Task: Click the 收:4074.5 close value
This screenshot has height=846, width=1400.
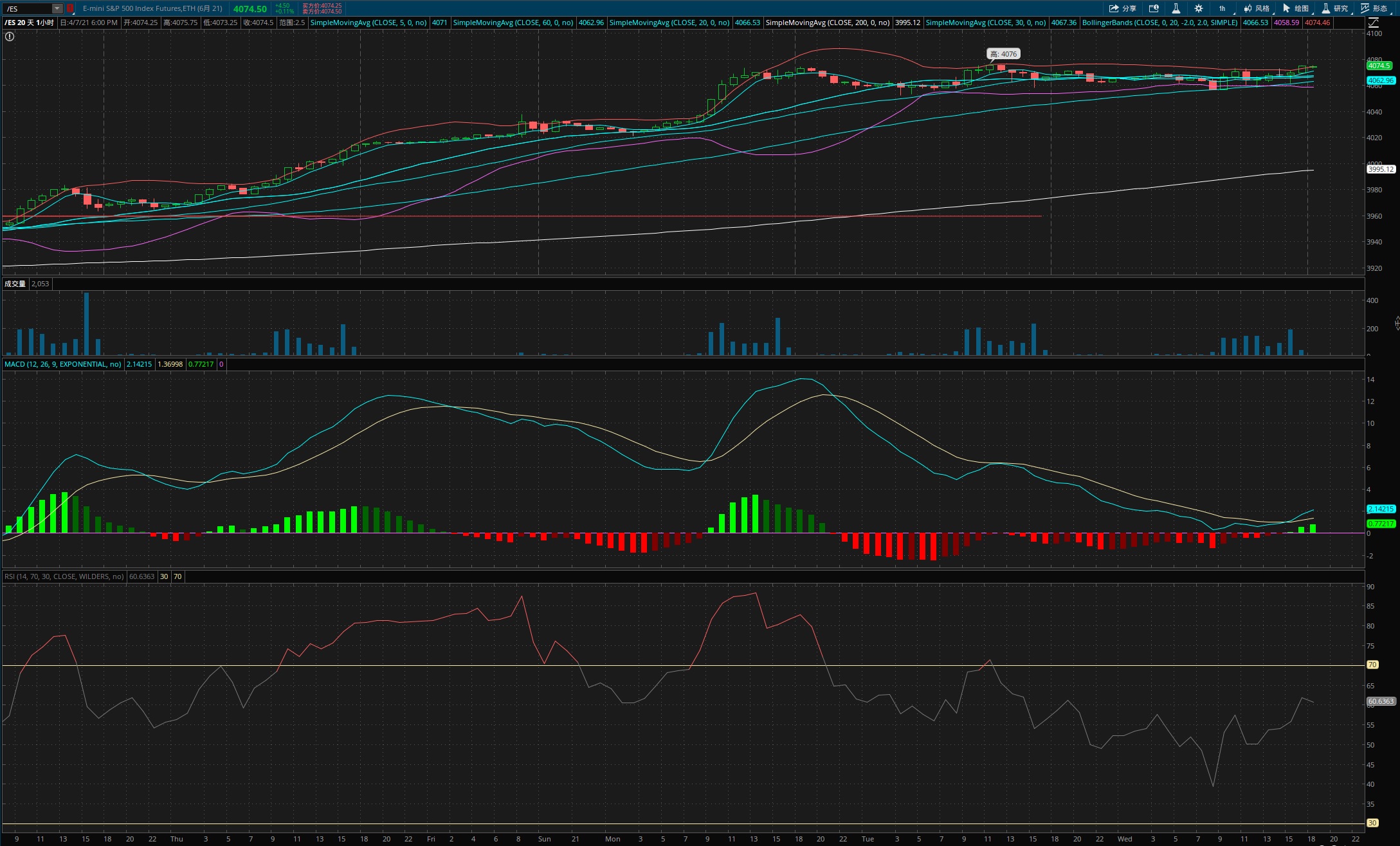Action: click(259, 23)
